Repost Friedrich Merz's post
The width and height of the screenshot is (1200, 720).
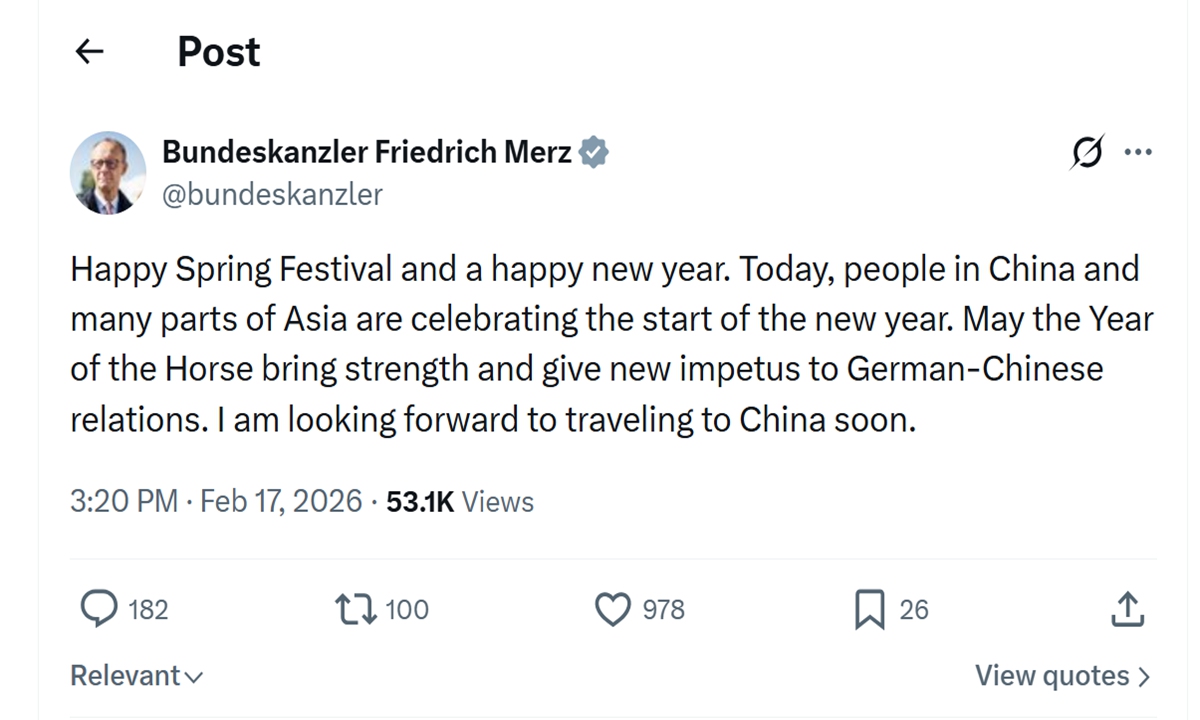(354, 608)
